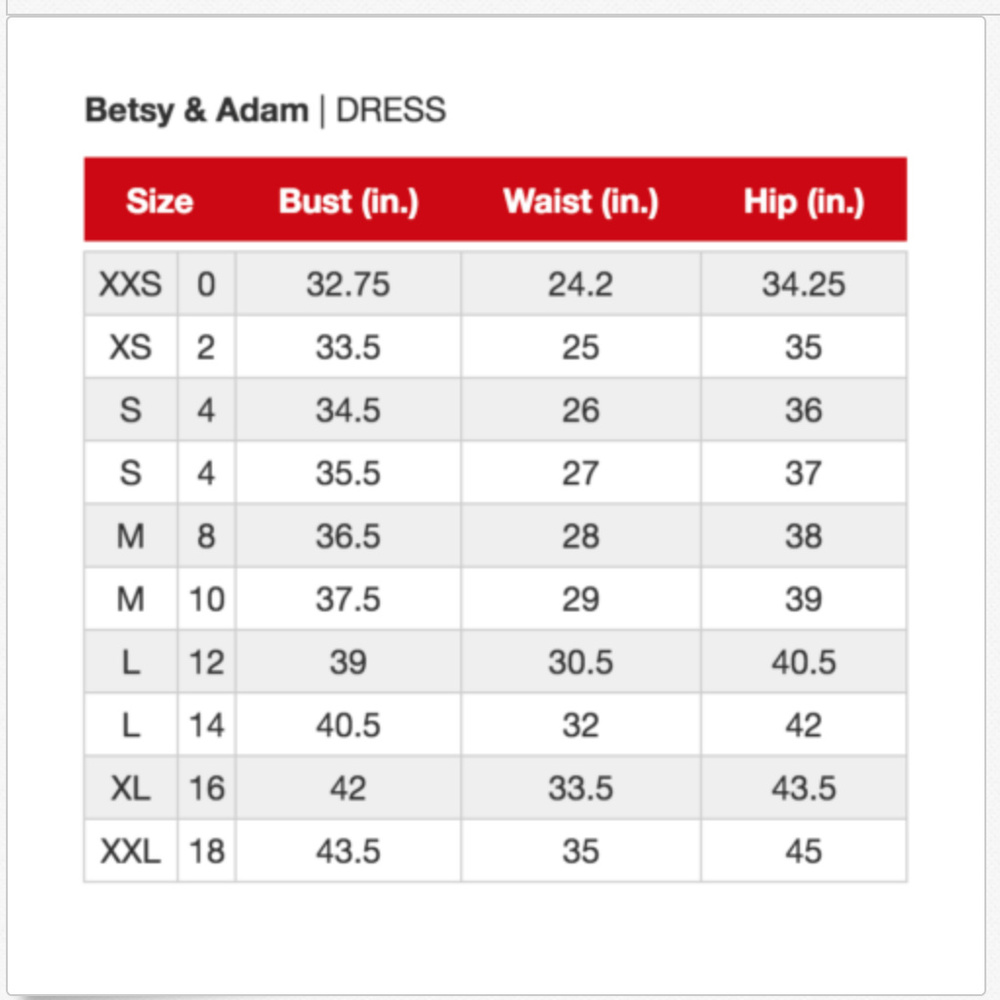1000x1000 pixels.
Task: Click the Betsy & Adam brand title
Action: [x=197, y=110]
